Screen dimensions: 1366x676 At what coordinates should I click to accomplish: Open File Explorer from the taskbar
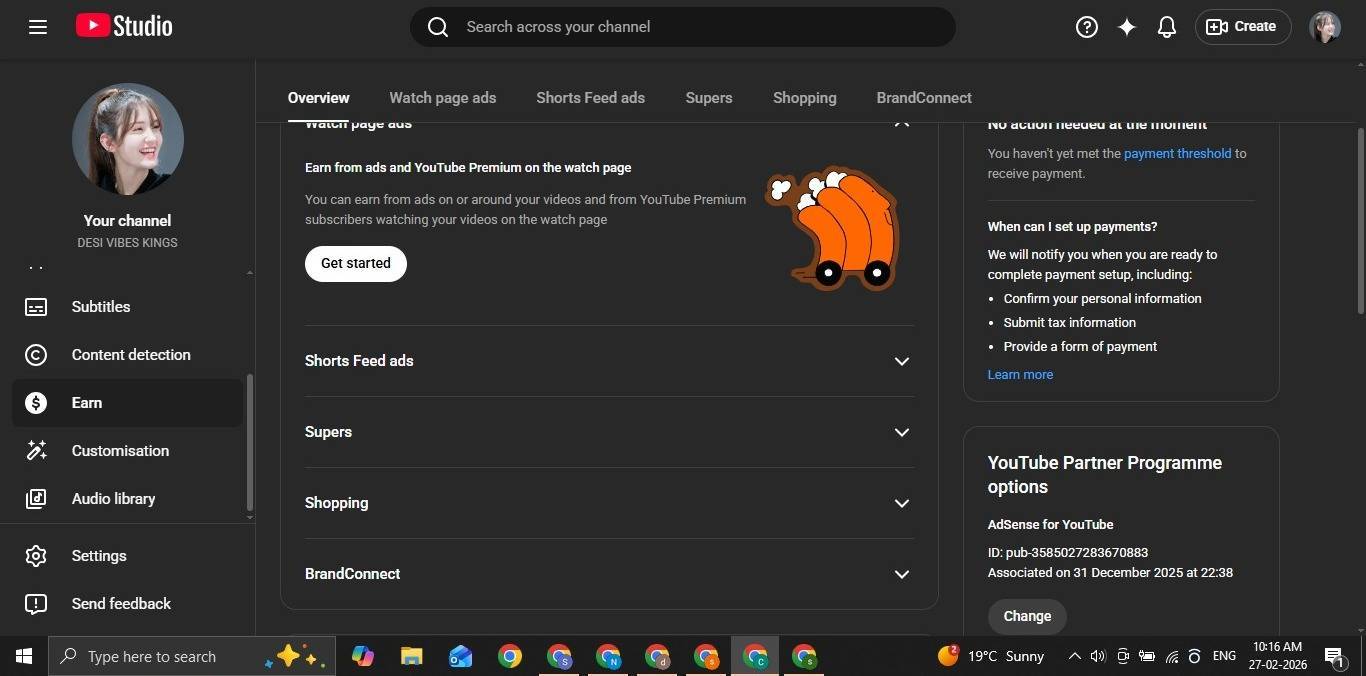(412, 656)
